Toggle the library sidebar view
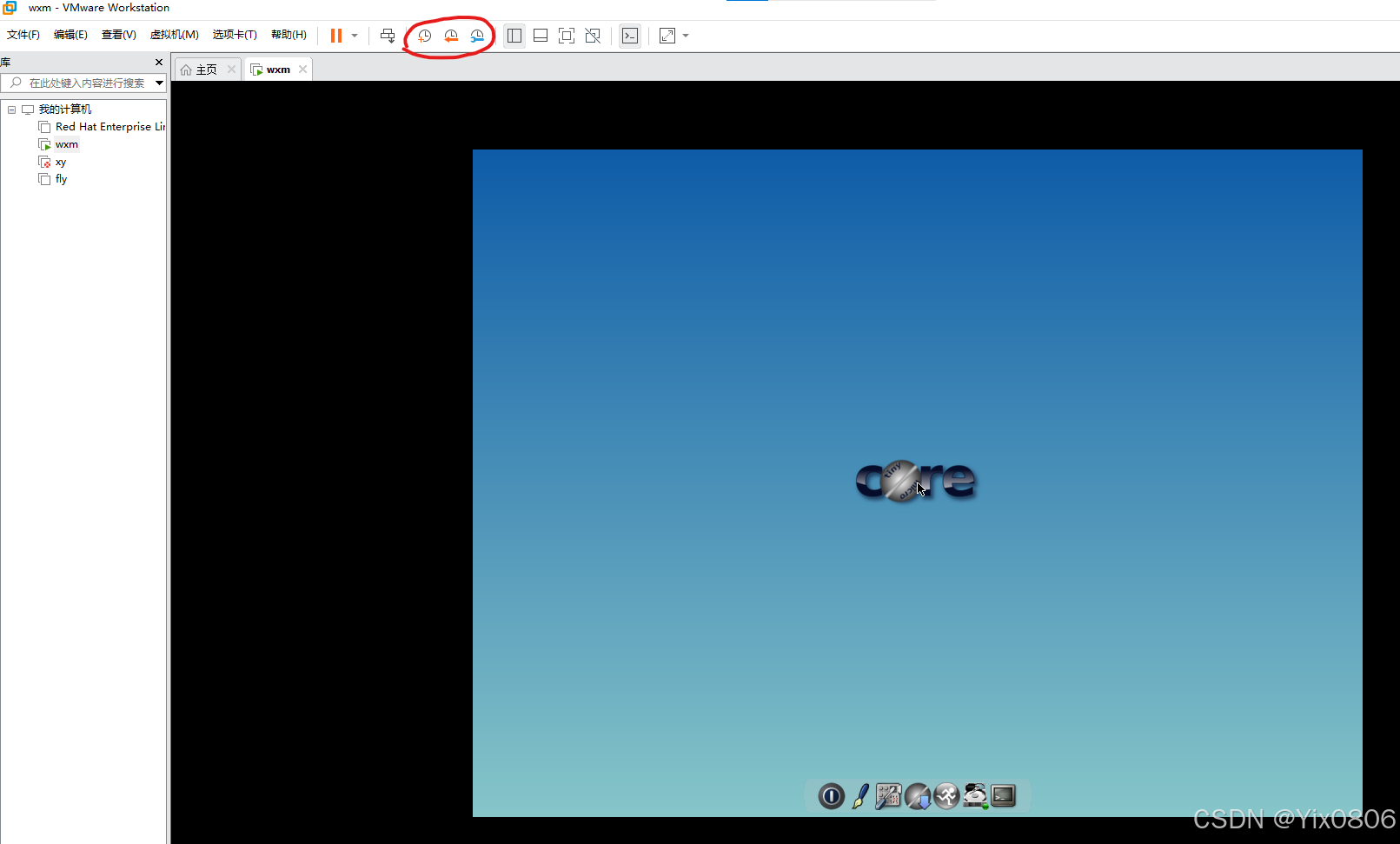The width and height of the screenshot is (1400, 844). [x=514, y=36]
